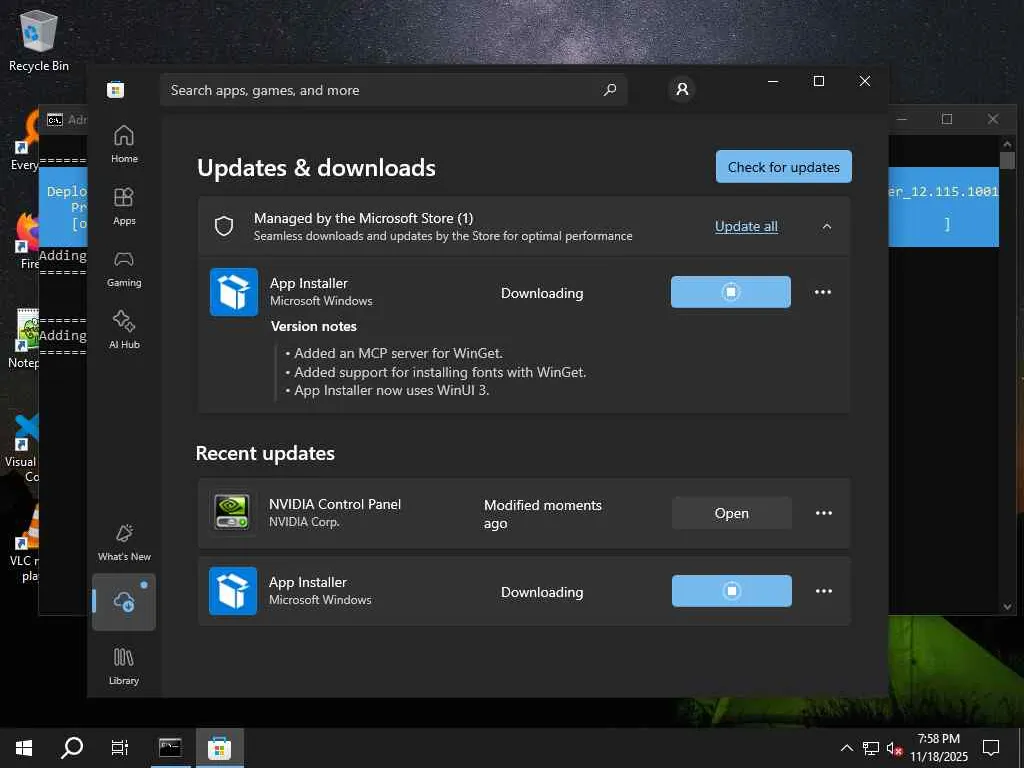Switch to Command Prompt on taskbar
Image resolution: width=1024 pixels, height=768 pixels.
pos(170,747)
